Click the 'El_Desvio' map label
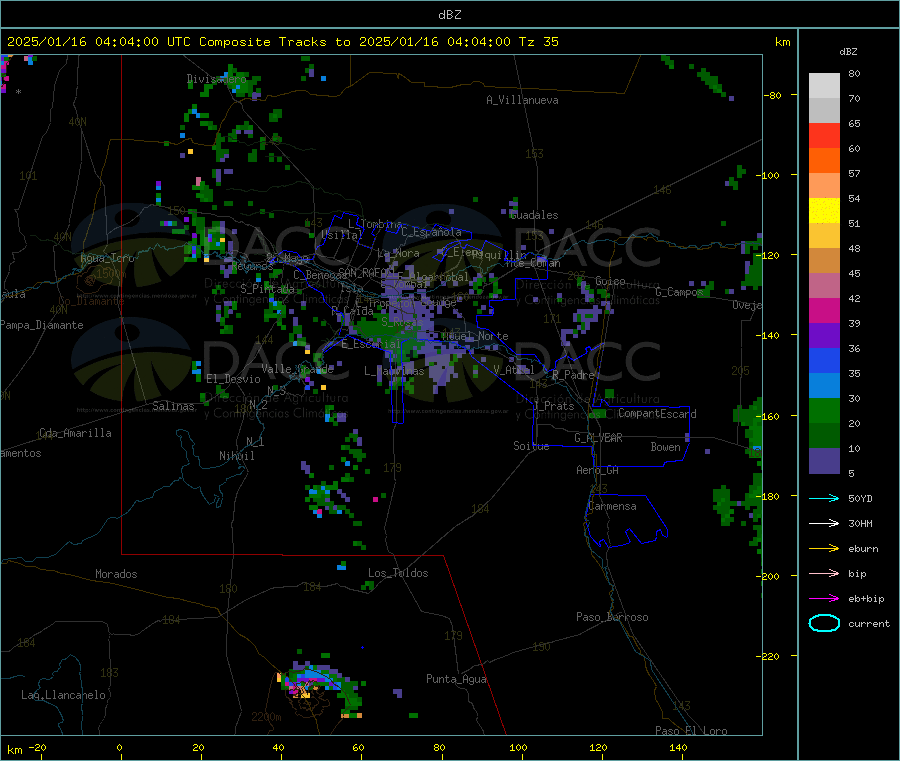Image resolution: width=900 pixels, height=761 pixels. pos(234,379)
